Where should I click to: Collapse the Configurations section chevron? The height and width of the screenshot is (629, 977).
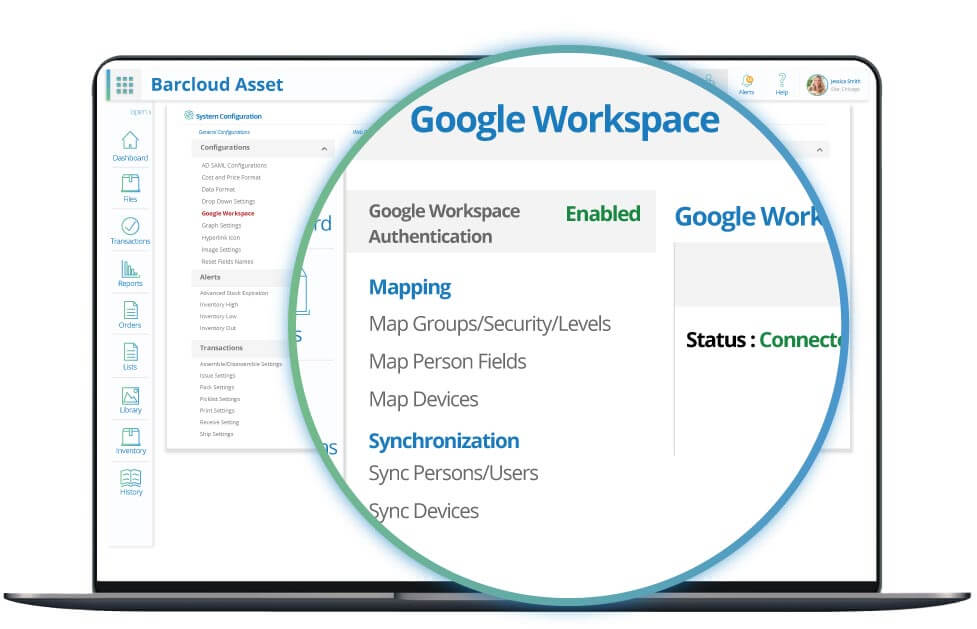coord(324,148)
